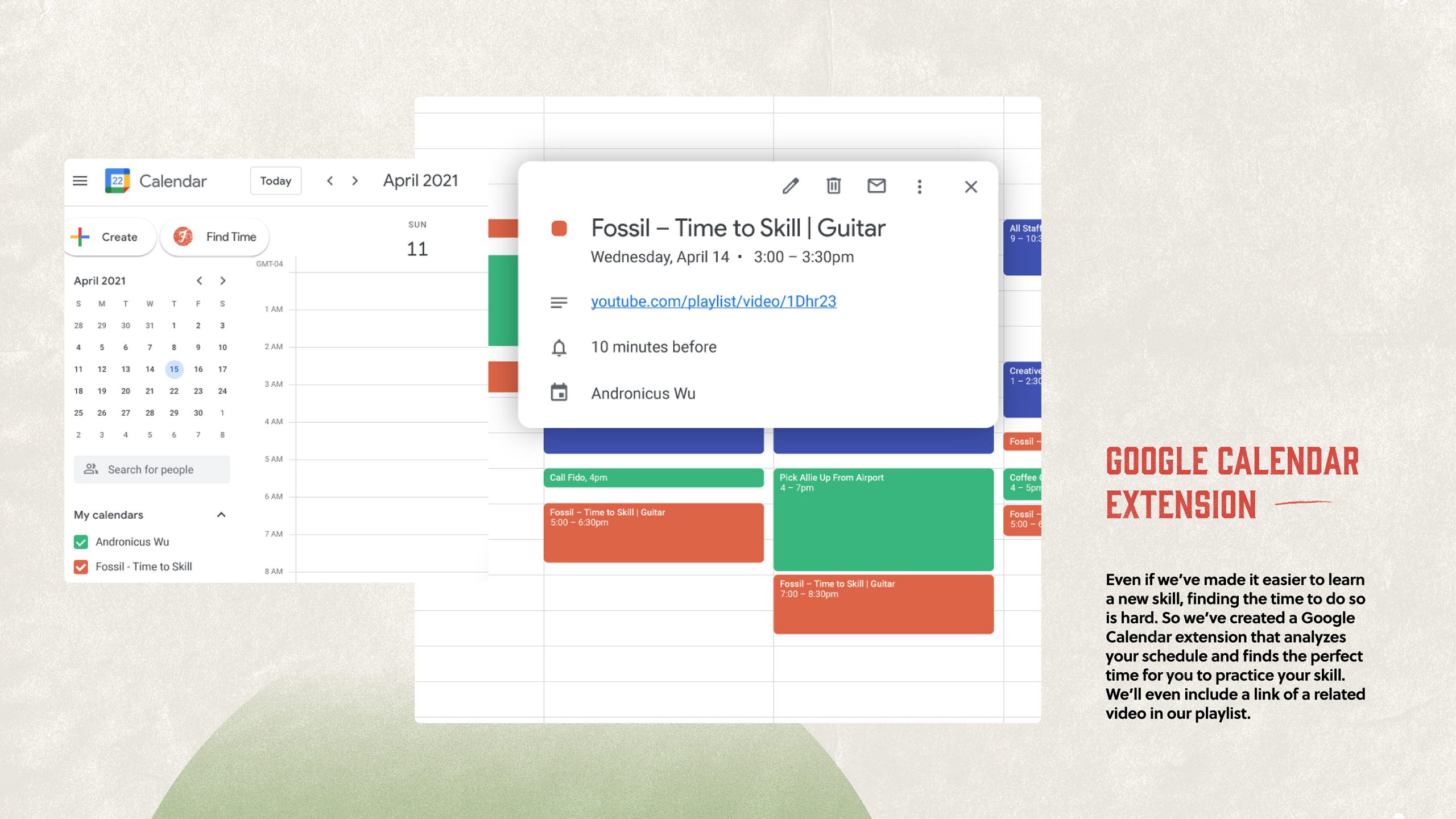The width and height of the screenshot is (1456, 819).
Task: Close the event details popup
Action: [x=971, y=187]
